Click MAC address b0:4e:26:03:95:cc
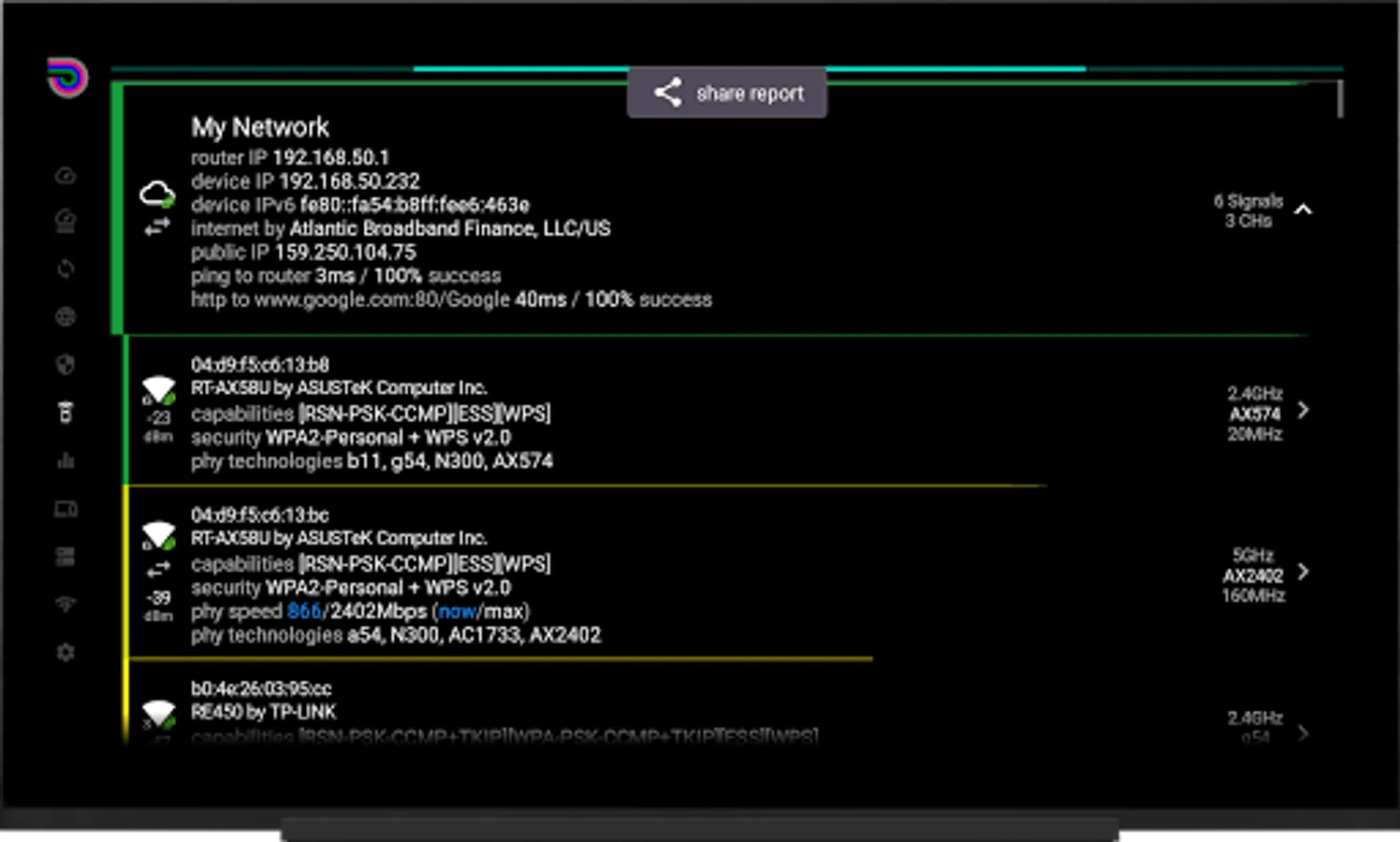1400x842 pixels. point(261,689)
